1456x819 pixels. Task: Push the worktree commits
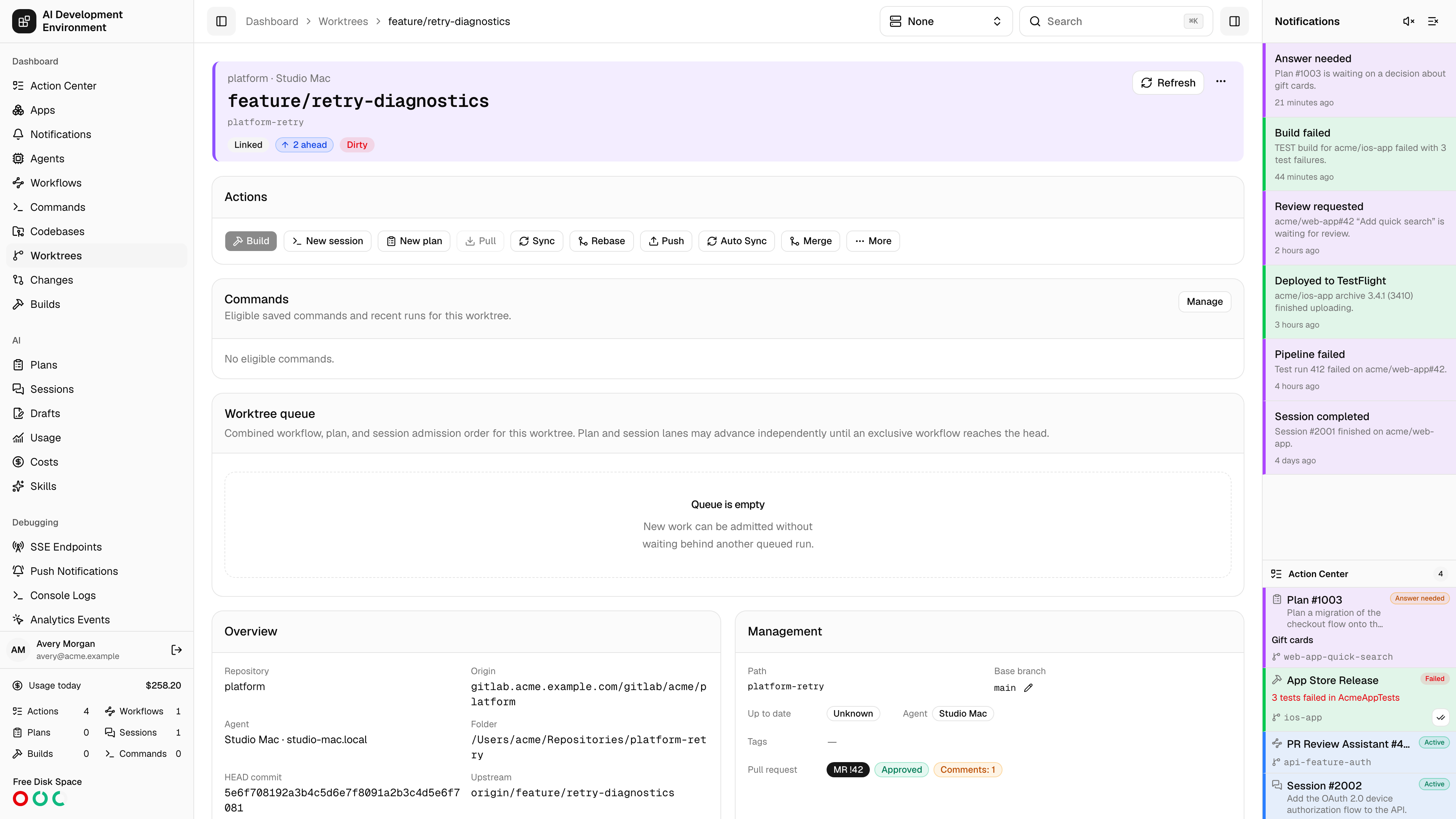[666, 241]
